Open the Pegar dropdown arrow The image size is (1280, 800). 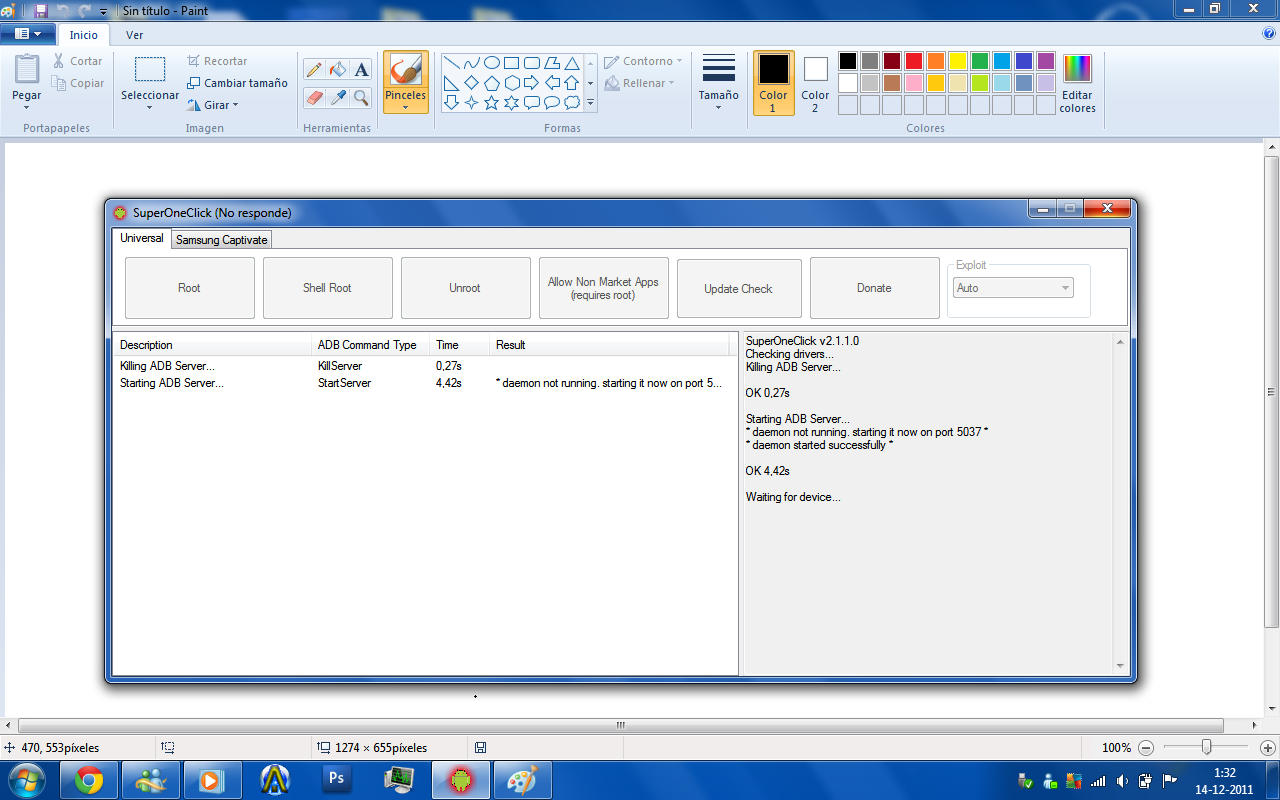tap(27, 107)
